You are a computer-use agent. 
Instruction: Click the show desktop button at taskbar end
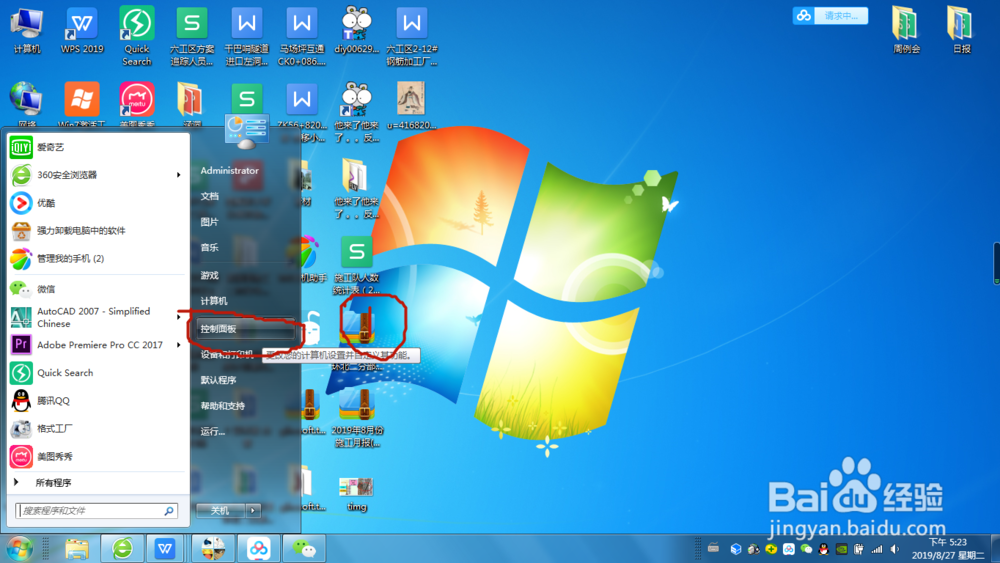(996, 548)
